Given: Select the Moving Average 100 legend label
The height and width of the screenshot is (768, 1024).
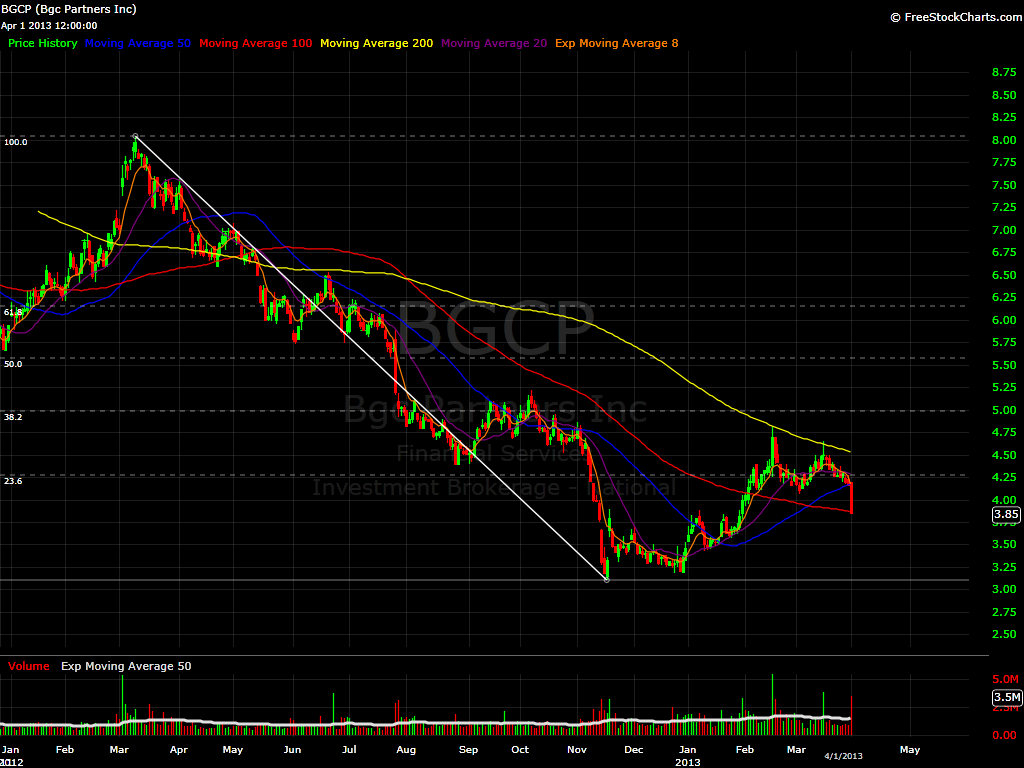Looking at the screenshot, I should [255, 43].
